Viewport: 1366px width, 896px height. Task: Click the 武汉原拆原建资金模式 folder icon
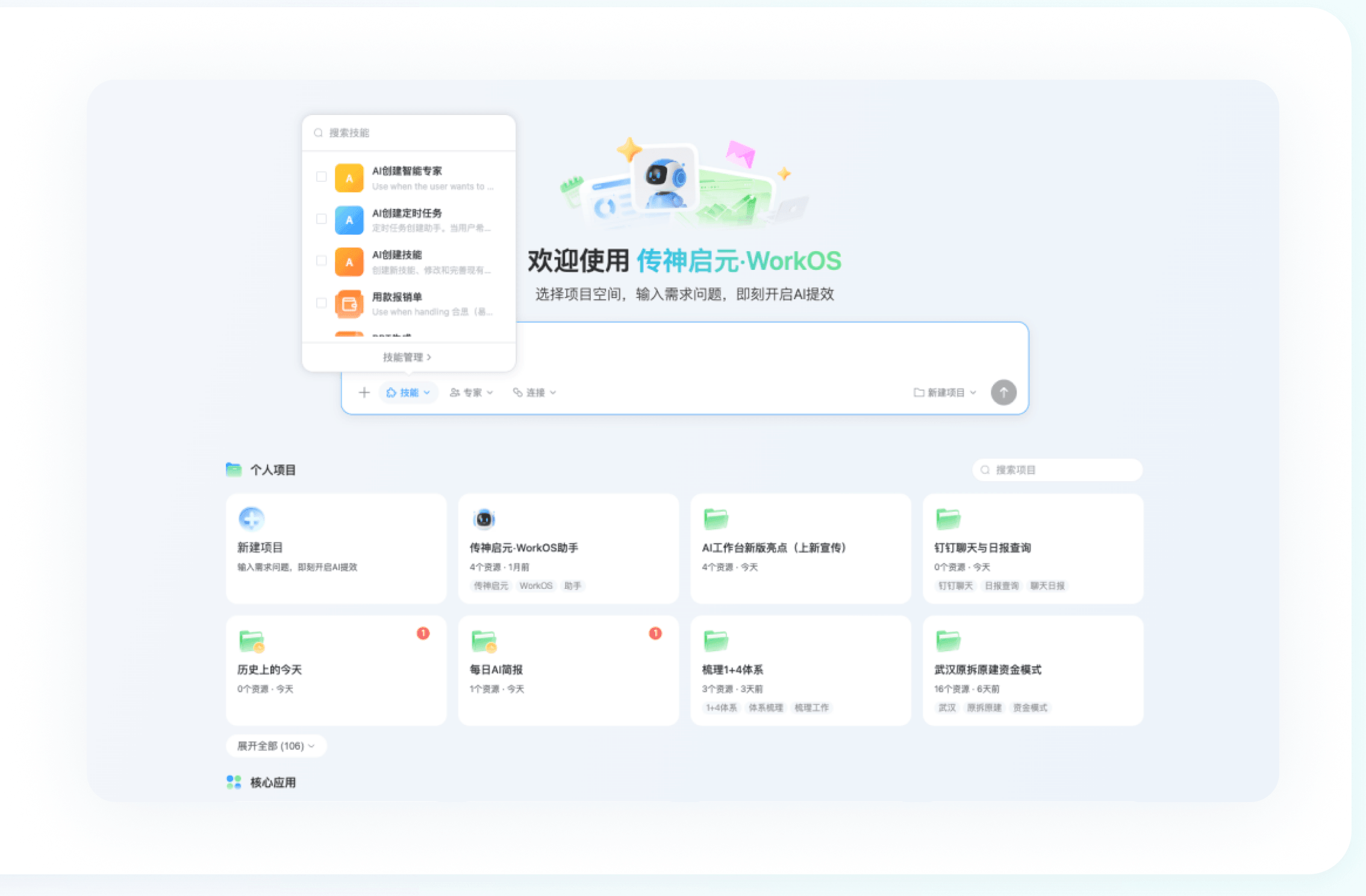pos(948,641)
